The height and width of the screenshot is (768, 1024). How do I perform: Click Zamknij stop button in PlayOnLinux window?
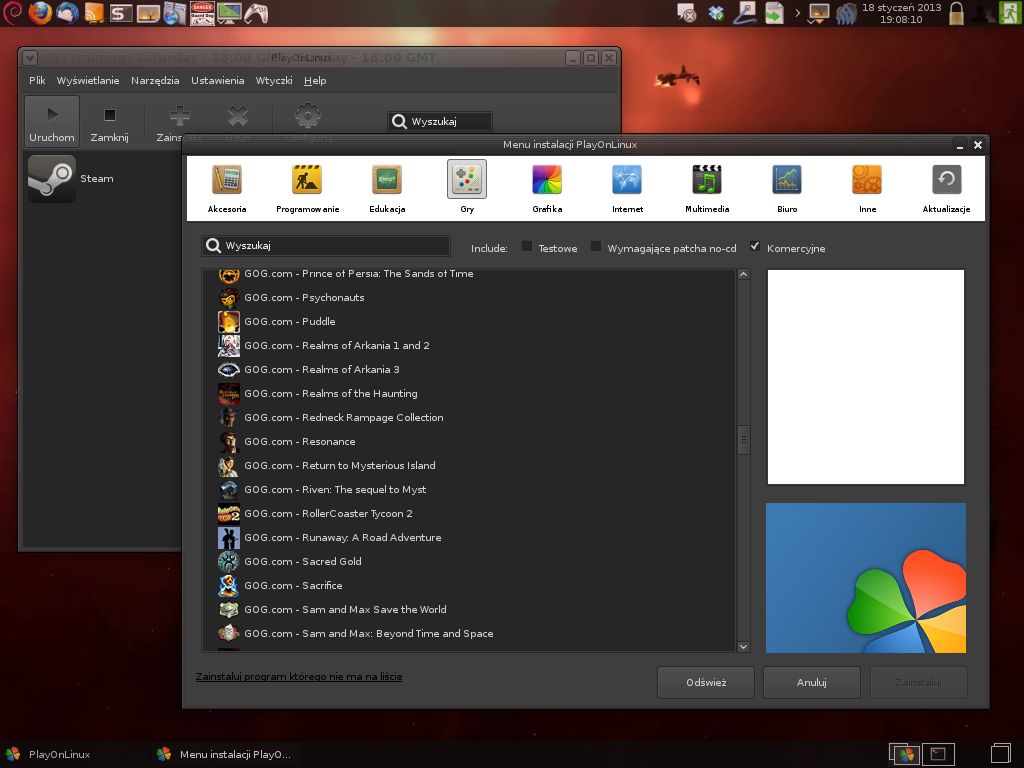pos(110,121)
